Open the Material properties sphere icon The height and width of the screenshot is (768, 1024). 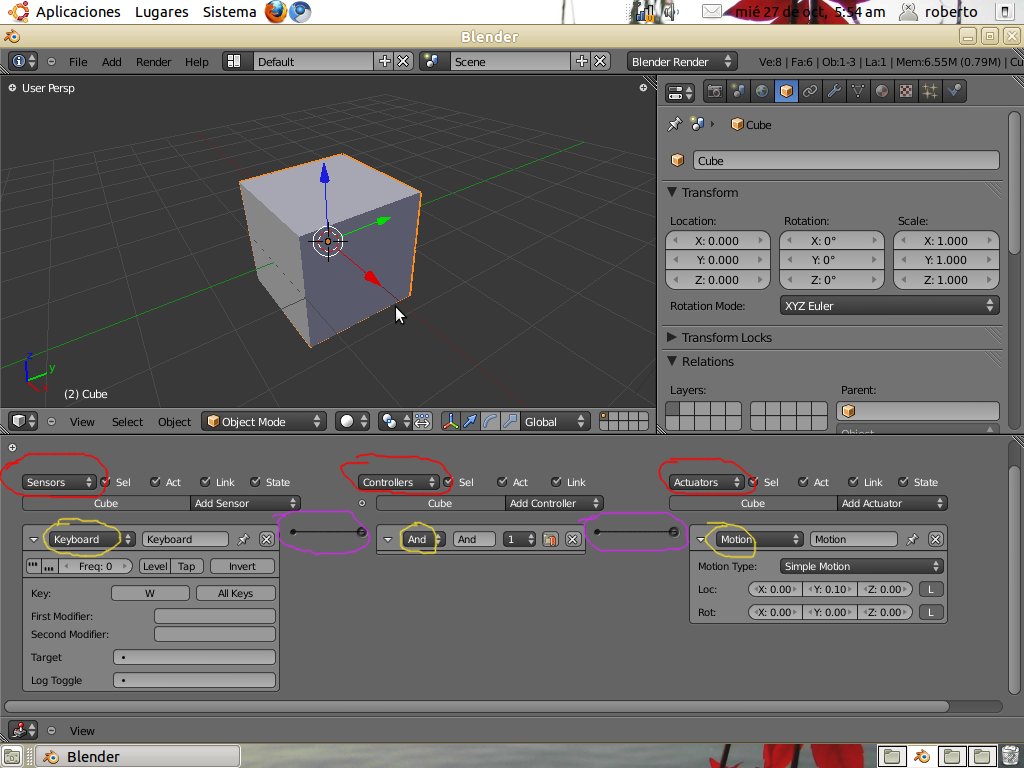(882, 91)
